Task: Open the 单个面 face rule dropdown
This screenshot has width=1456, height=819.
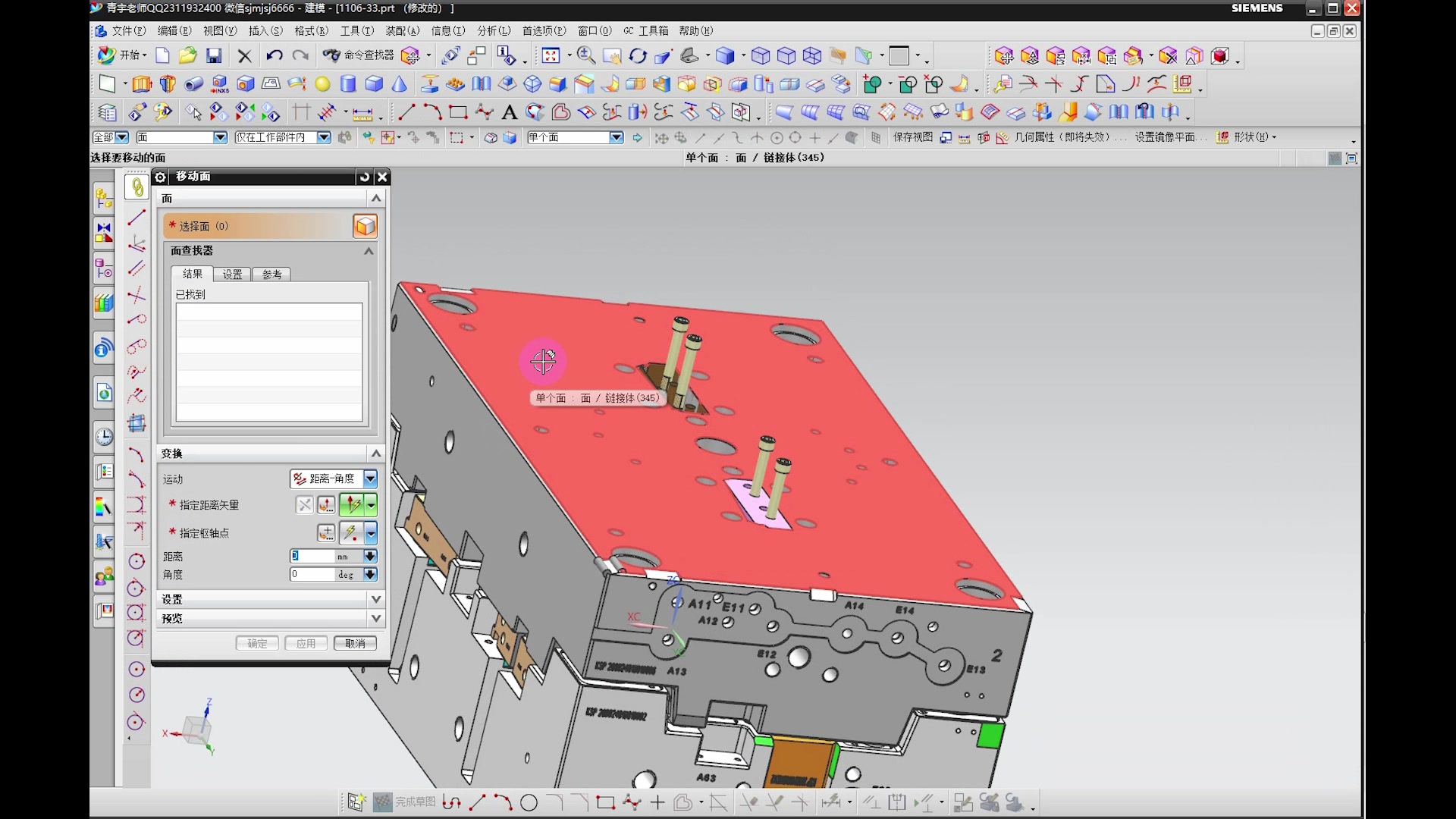Action: click(x=617, y=137)
